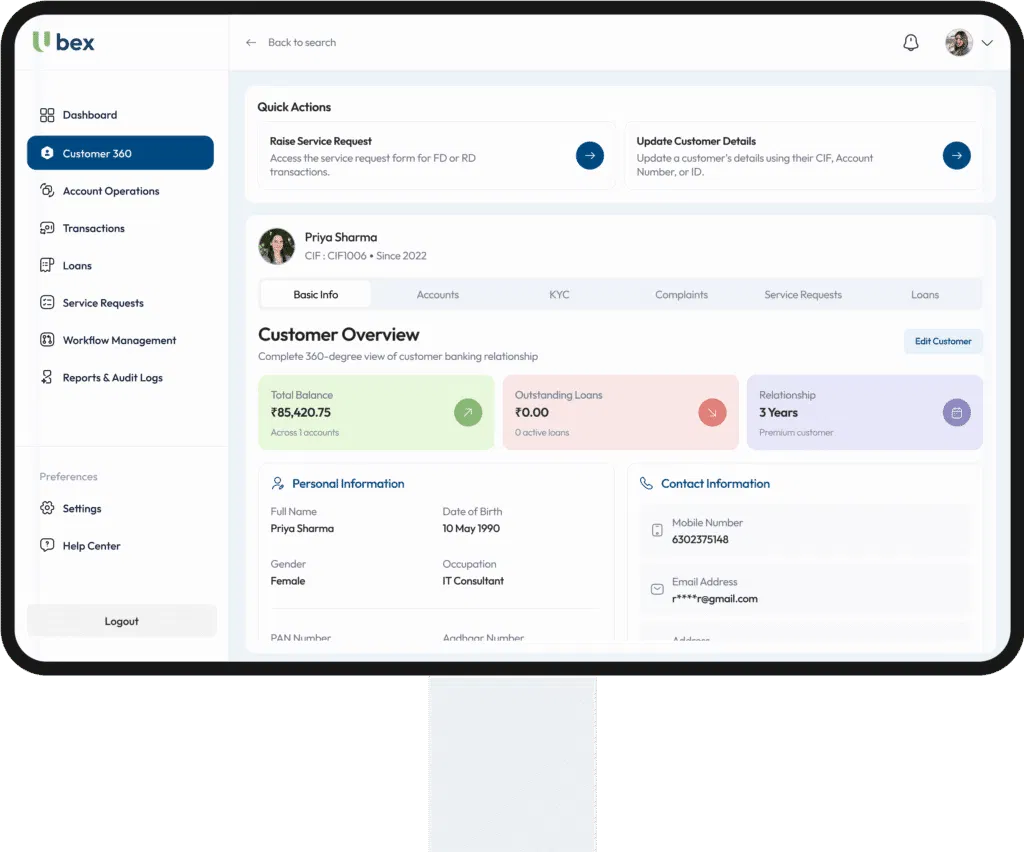Open the Dashboard menu item

(x=89, y=115)
